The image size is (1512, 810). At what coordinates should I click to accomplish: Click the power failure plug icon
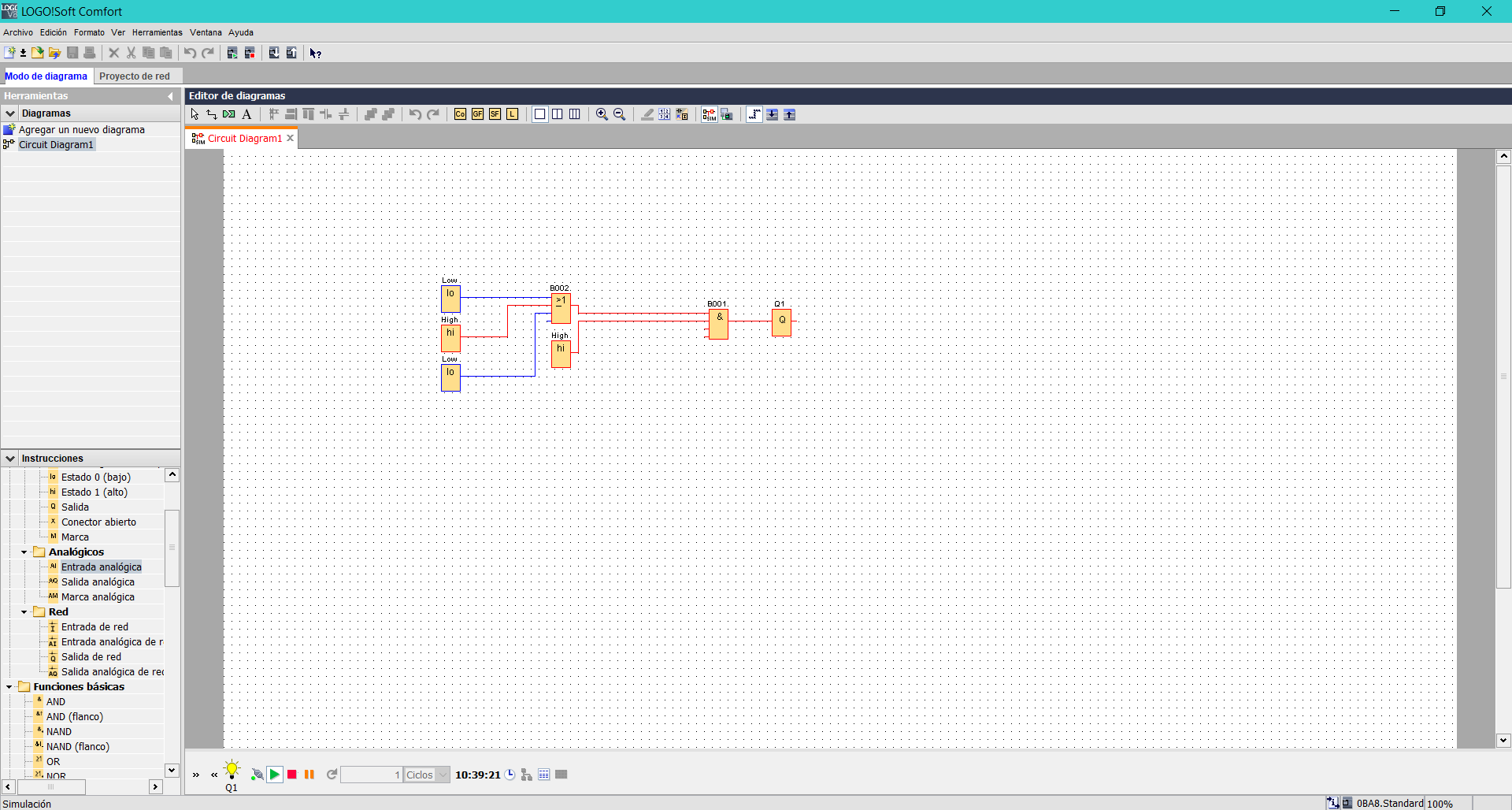pyautogui.click(x=257, y=775)
